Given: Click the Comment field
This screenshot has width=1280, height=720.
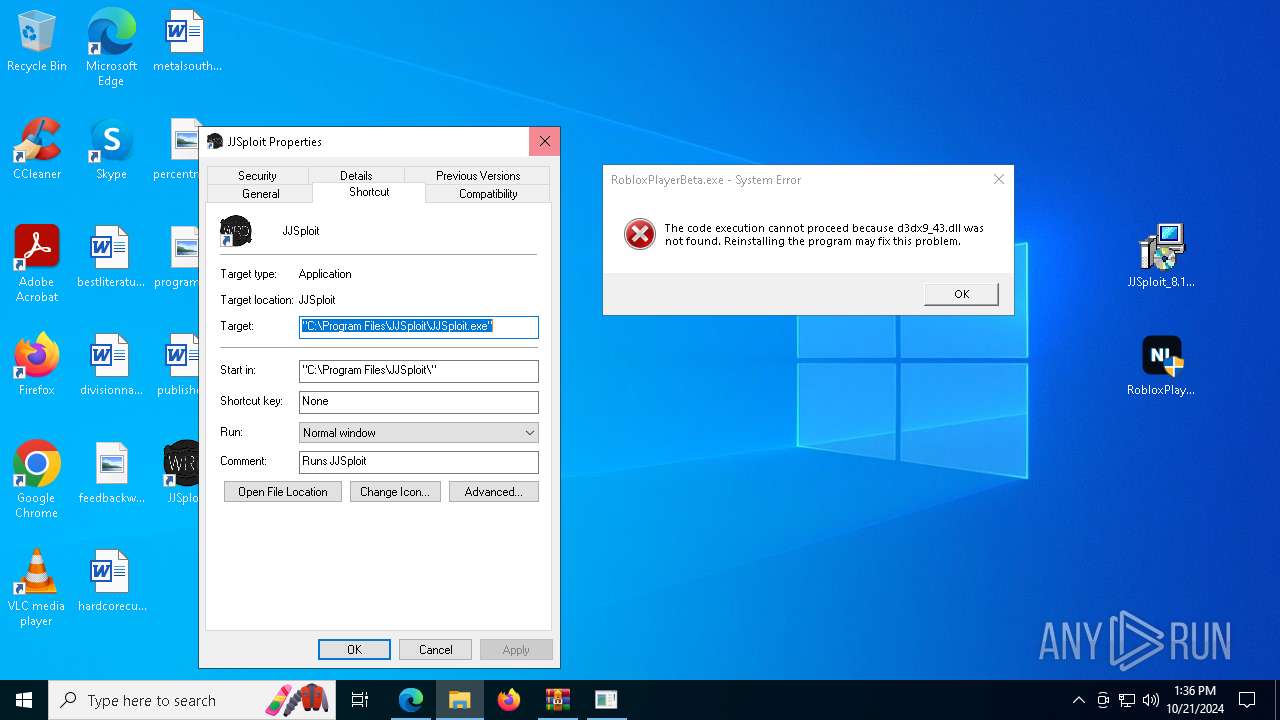Looking at the screenshot, I should pyautogui.click(x=419, y=462).
